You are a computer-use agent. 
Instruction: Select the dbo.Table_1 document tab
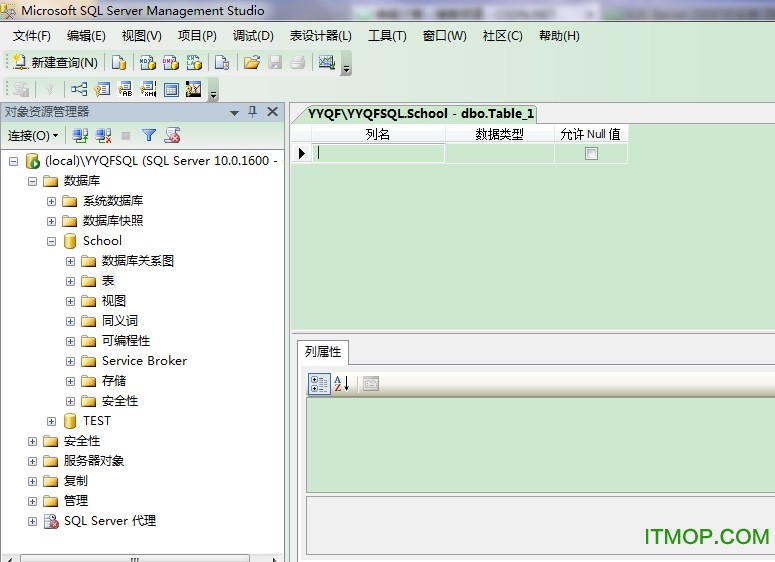[420, 114]
